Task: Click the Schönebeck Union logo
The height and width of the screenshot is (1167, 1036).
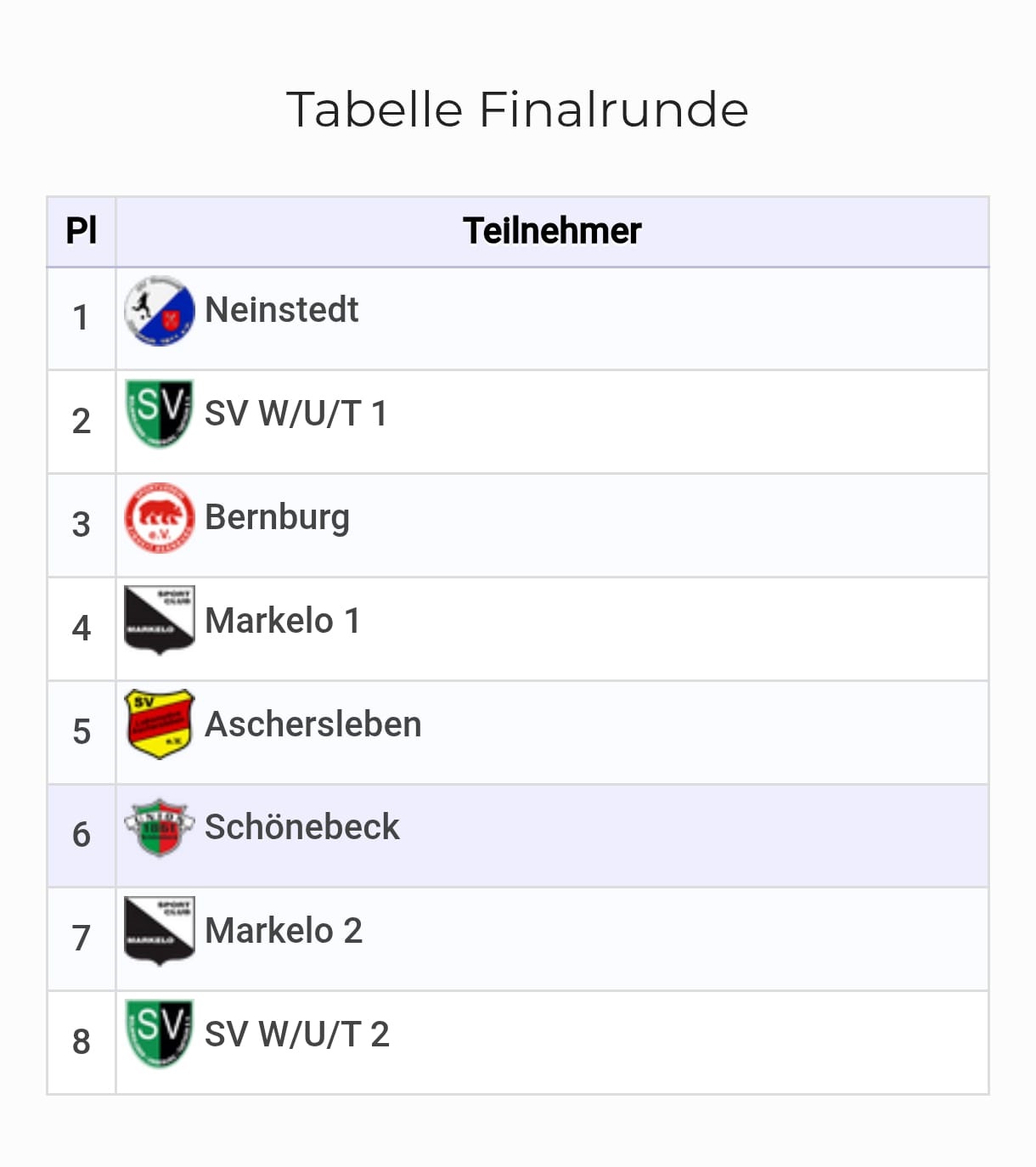Action: 159,827
